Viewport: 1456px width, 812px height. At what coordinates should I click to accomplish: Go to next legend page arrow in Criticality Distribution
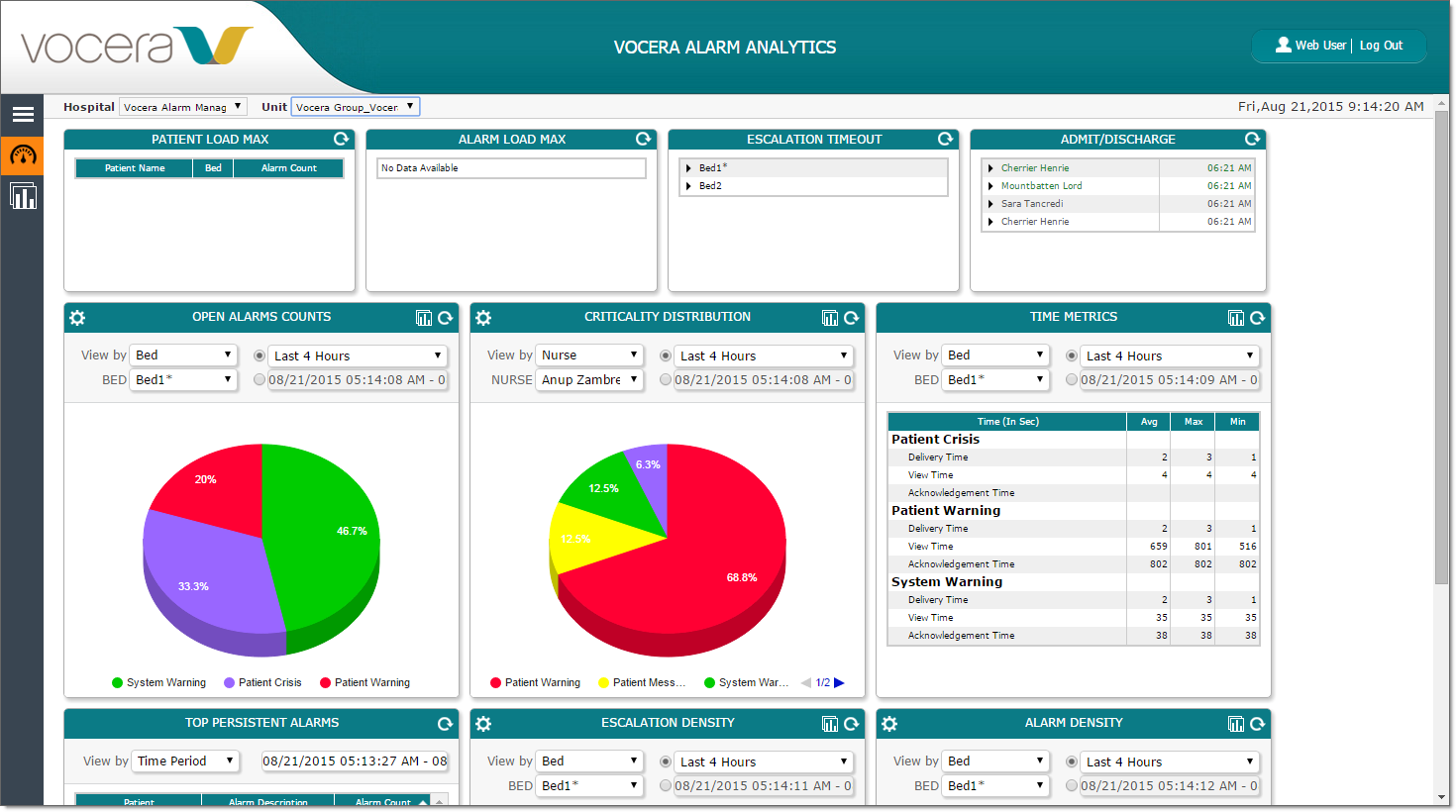pos(839,682)
